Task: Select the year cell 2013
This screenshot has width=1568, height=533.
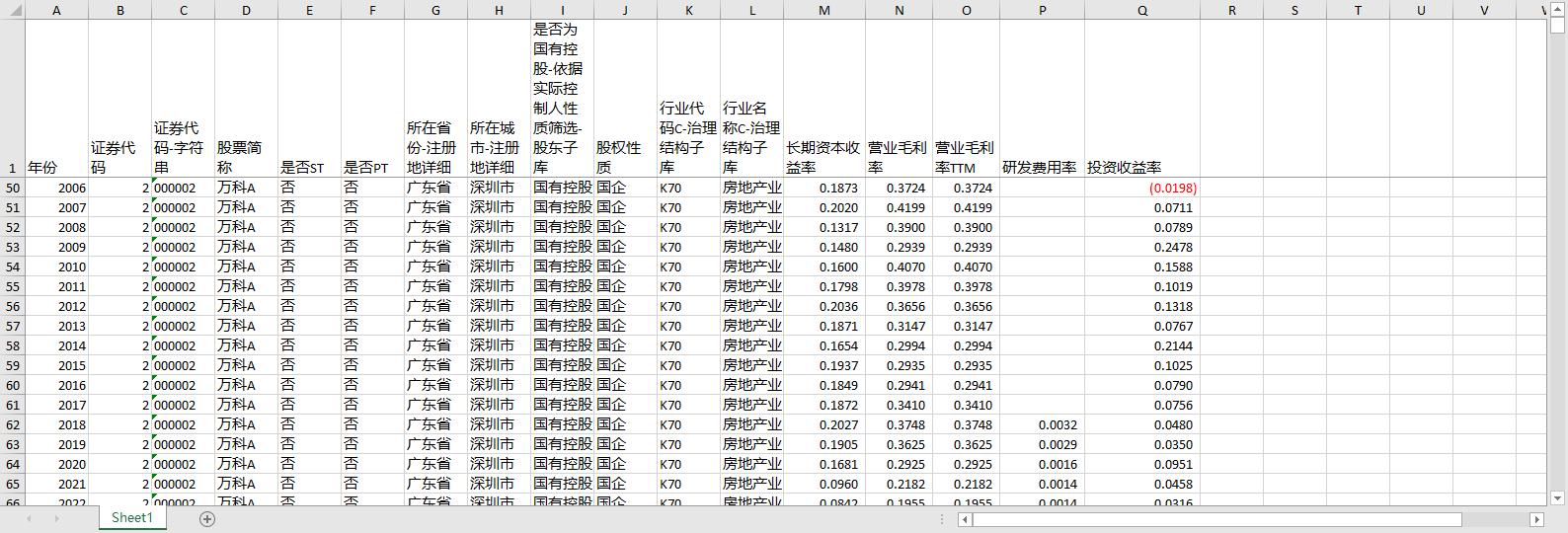Action: (56, 326)
